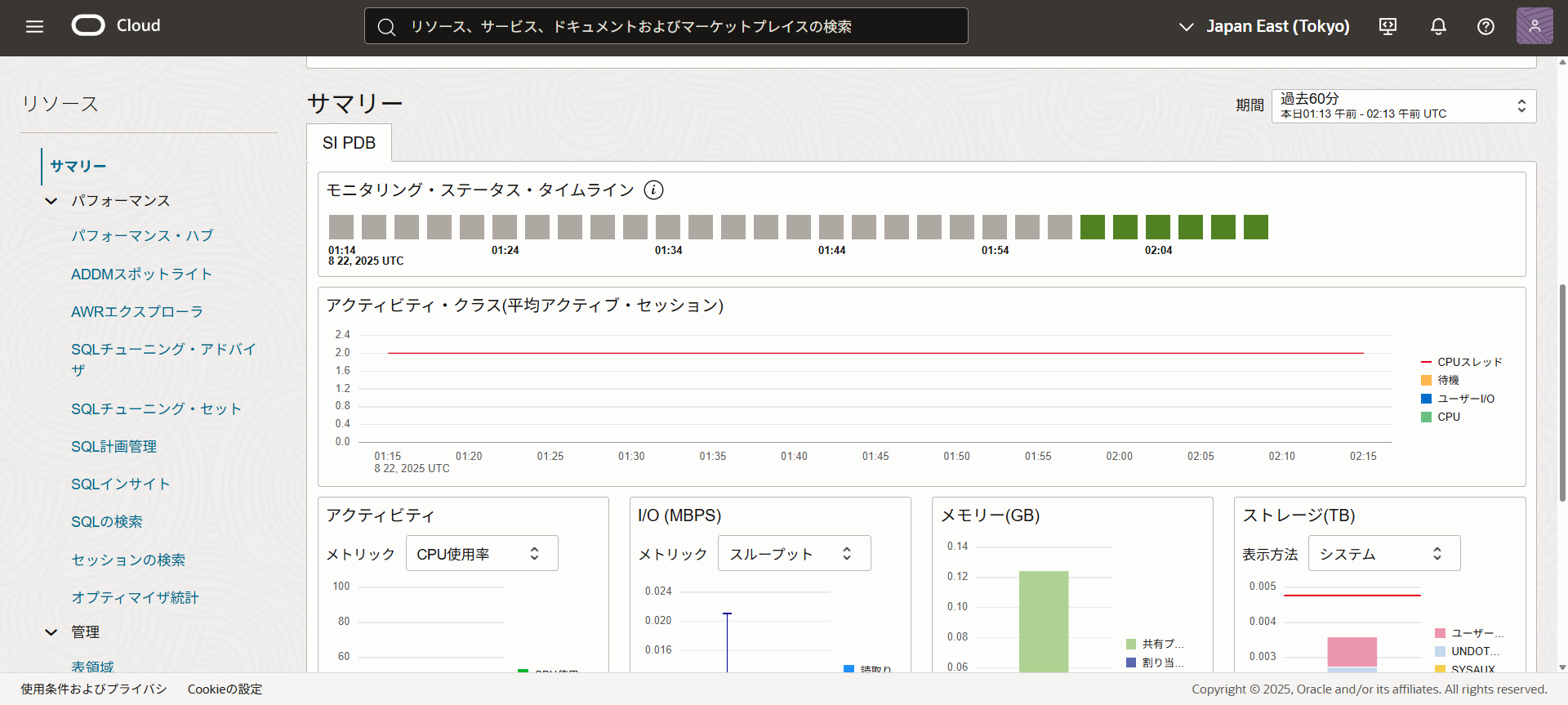Image resolution: width=1568 pixels, height=705 pixels.
Task: Open SQLチューニング・セット
Action: pyautogui.click(x=156, y=409)
